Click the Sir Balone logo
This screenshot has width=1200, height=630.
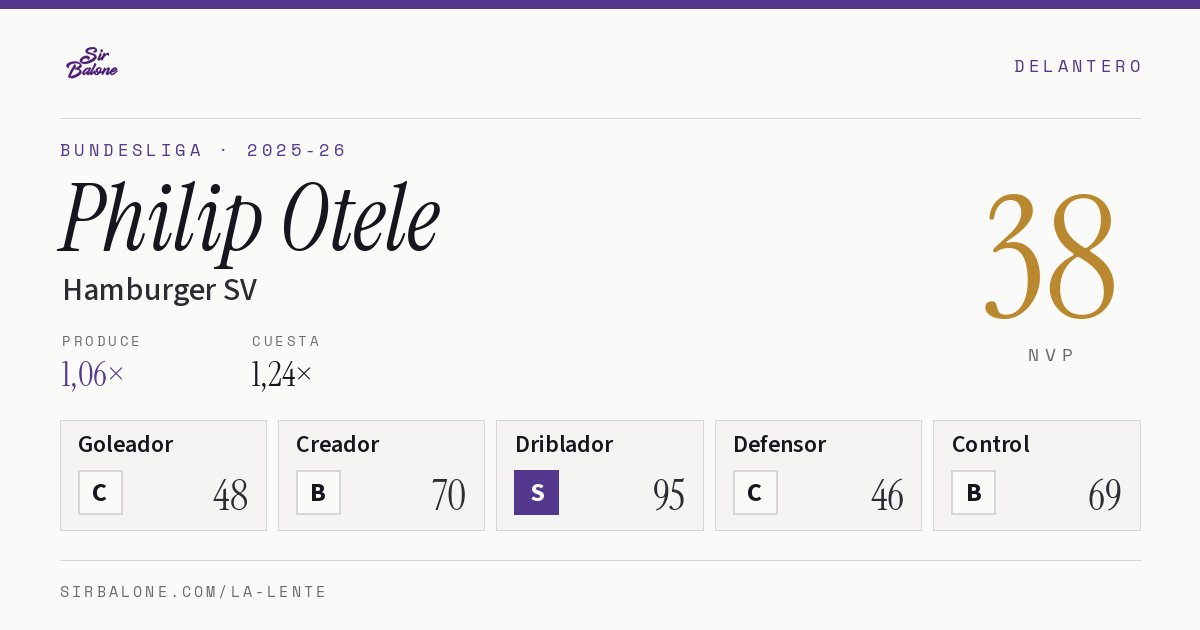[92, 63]
